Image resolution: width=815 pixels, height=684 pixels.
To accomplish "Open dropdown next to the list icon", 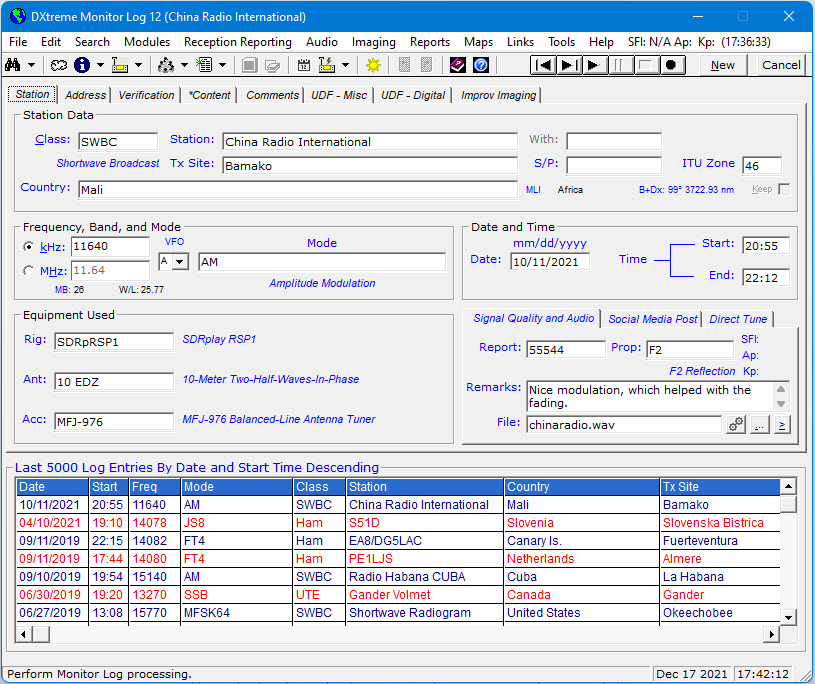I will pos(222,65).
